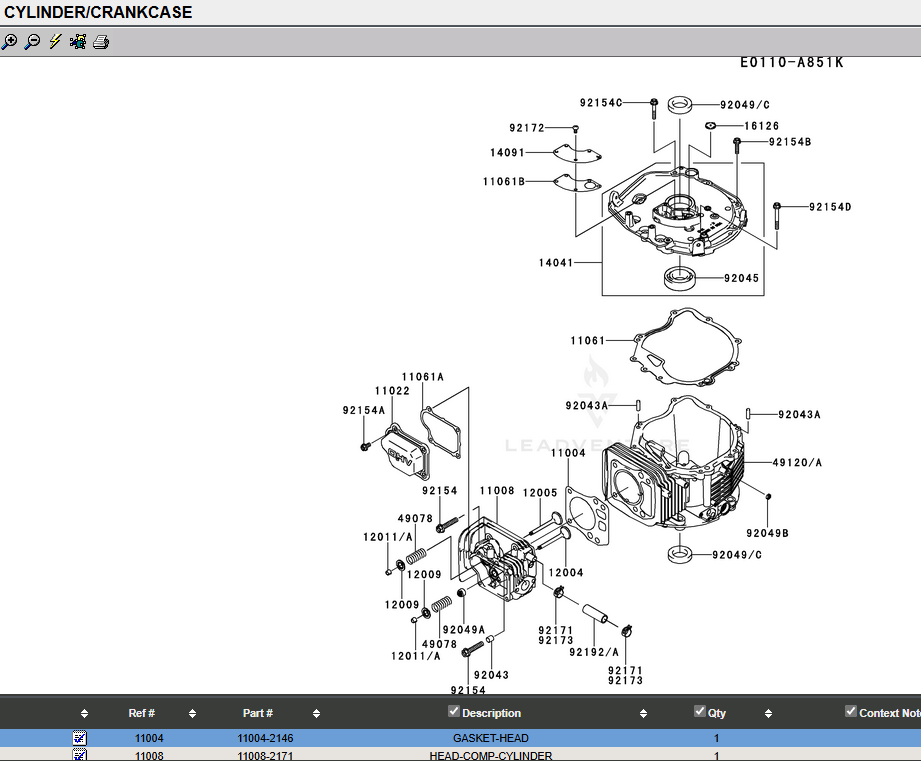Click callout 11022 in the diagram
Viewport: 921px width, 761px height.
[392, 391]
